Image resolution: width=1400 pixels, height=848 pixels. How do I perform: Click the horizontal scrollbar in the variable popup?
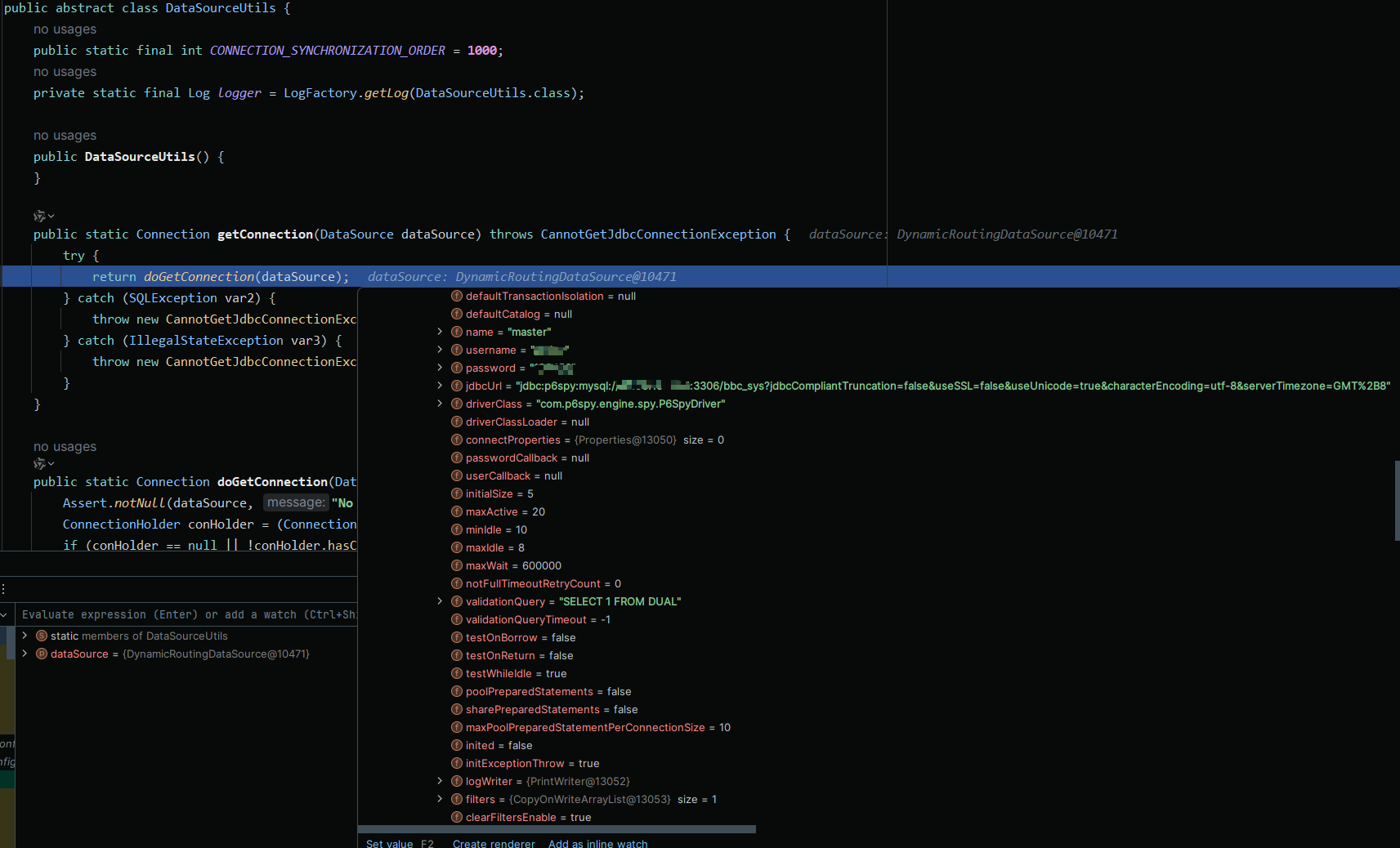[557, 829]
